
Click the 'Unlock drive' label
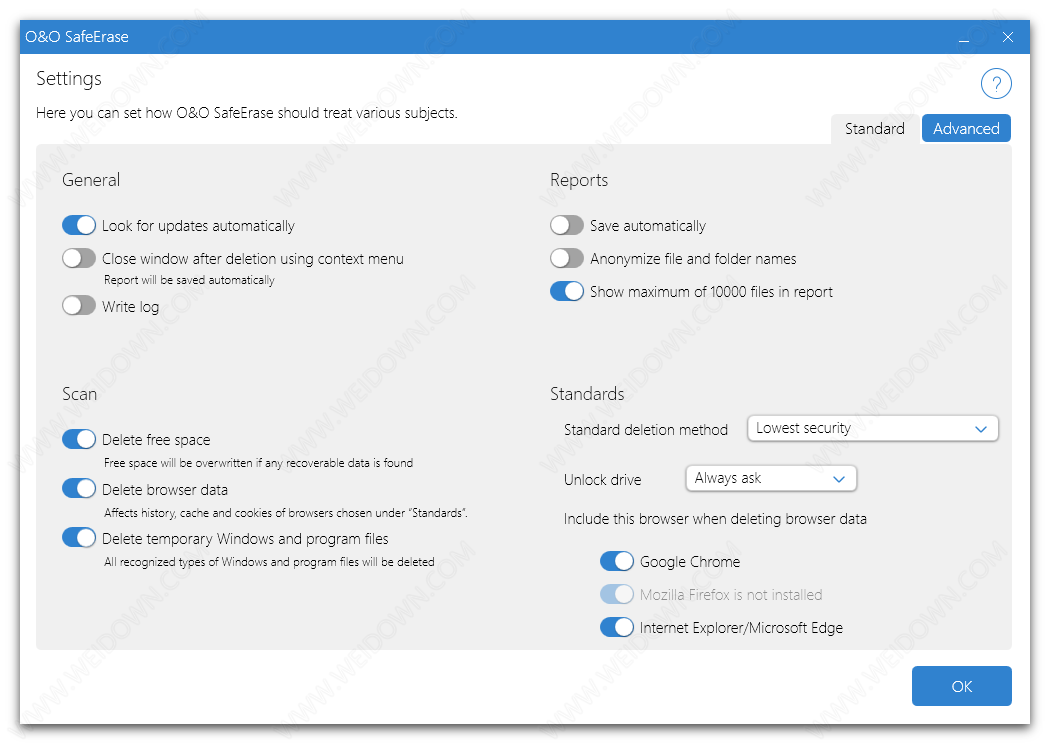[603, 479]
